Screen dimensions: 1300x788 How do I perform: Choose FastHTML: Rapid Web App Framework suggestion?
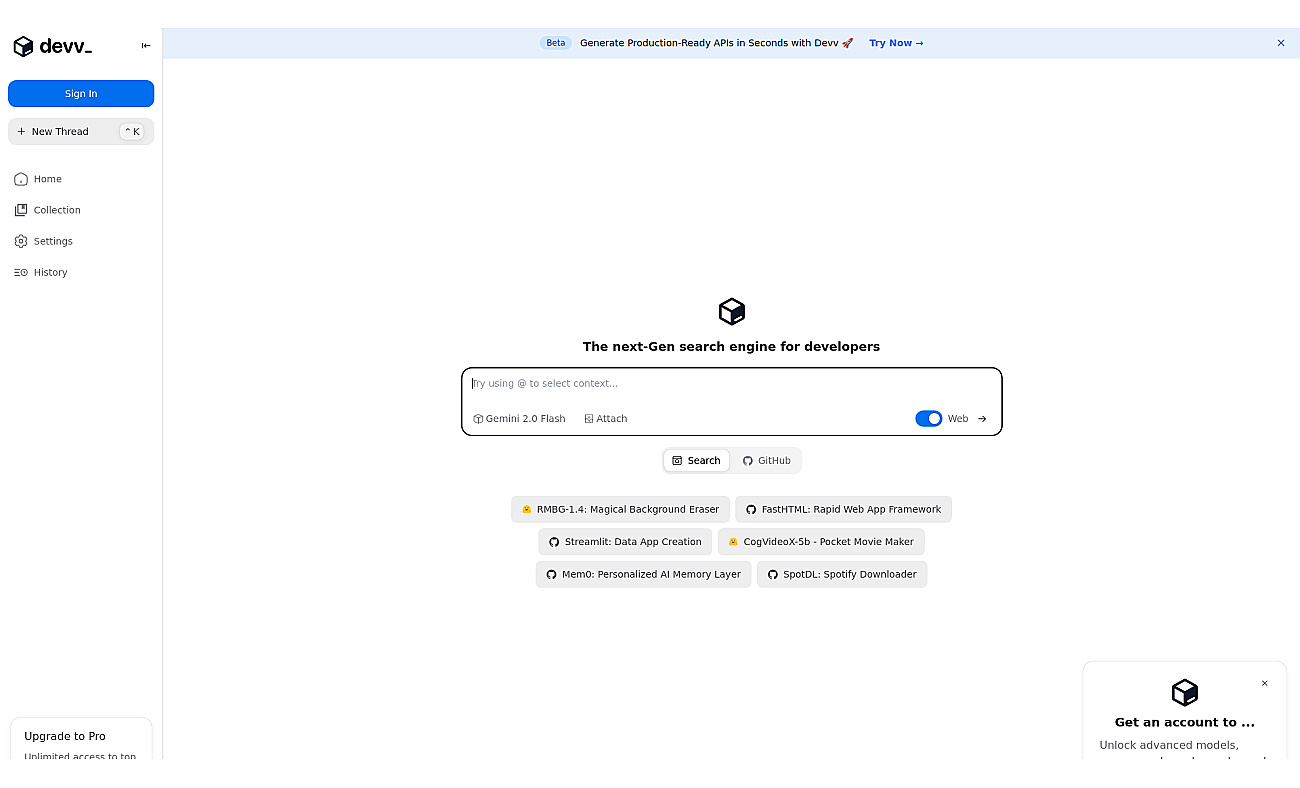point(843,509)
